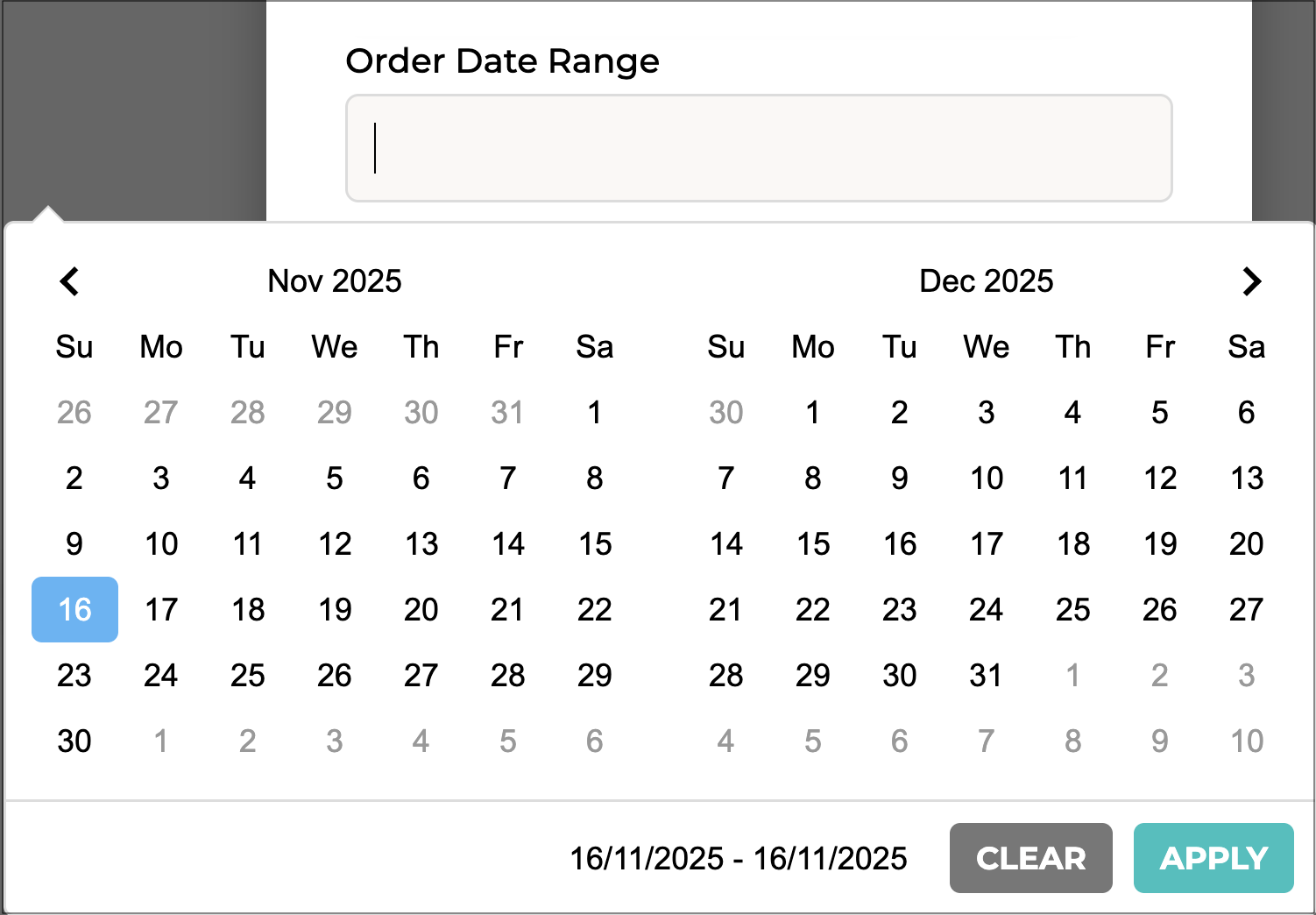1316x915 pixels.
Task: Select the highlighted November 16 date
Action: (x=74, y=609)
